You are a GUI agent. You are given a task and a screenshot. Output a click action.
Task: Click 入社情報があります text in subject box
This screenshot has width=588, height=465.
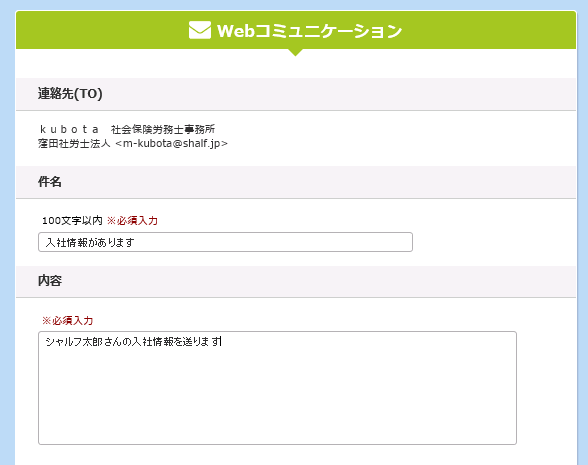point(90,242)
